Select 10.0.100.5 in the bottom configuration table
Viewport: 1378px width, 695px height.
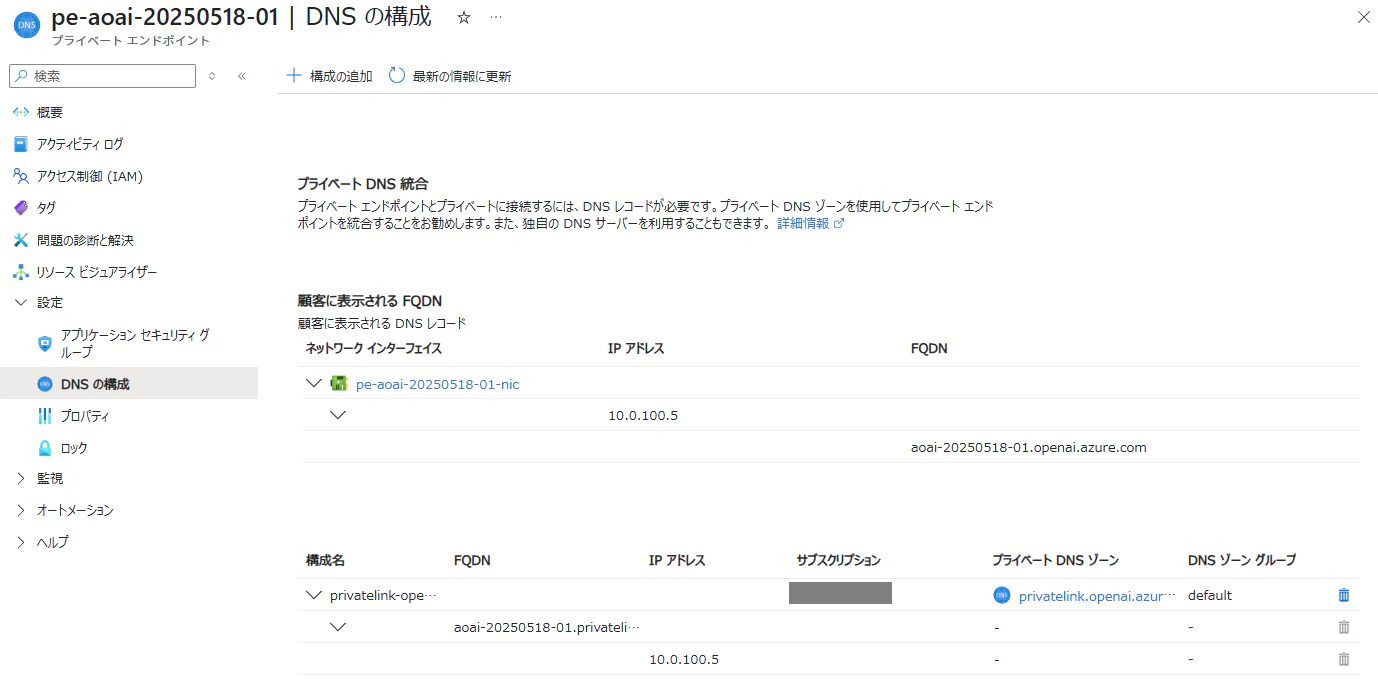(x=684, y=659)
